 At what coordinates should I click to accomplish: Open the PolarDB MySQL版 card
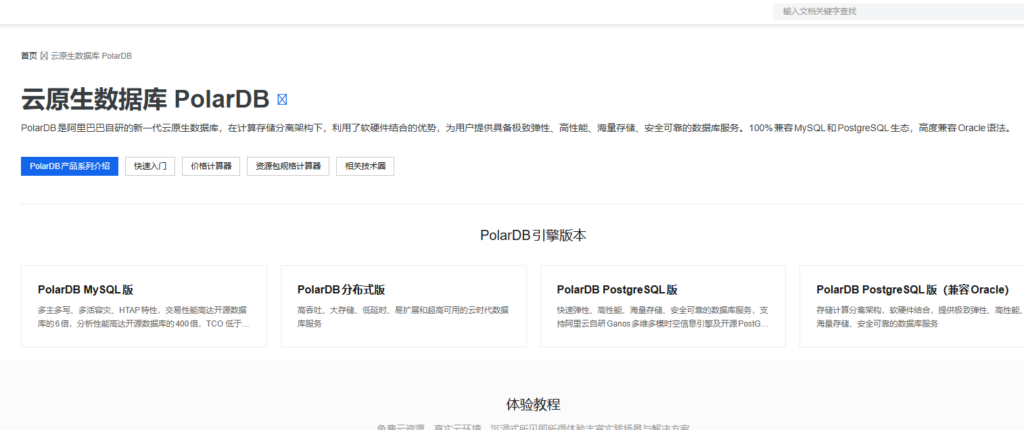coord(144,306)
